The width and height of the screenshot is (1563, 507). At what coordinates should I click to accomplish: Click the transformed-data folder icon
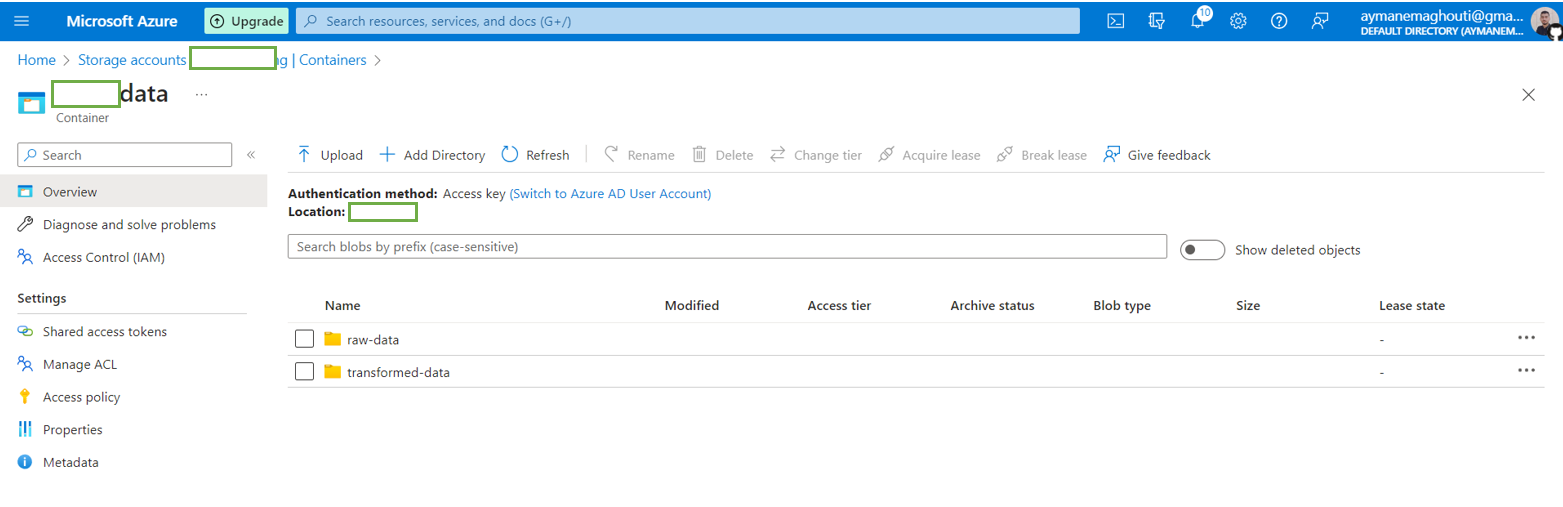click(333, 372)
